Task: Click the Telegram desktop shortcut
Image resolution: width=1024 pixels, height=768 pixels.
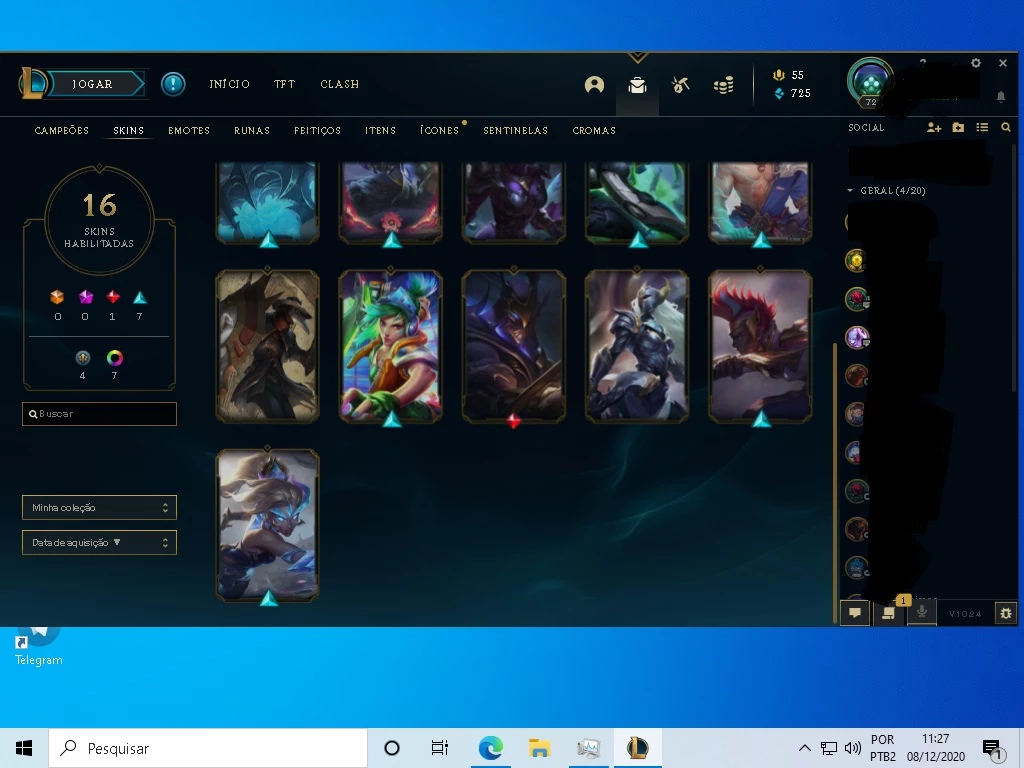Action: point(39,647)
